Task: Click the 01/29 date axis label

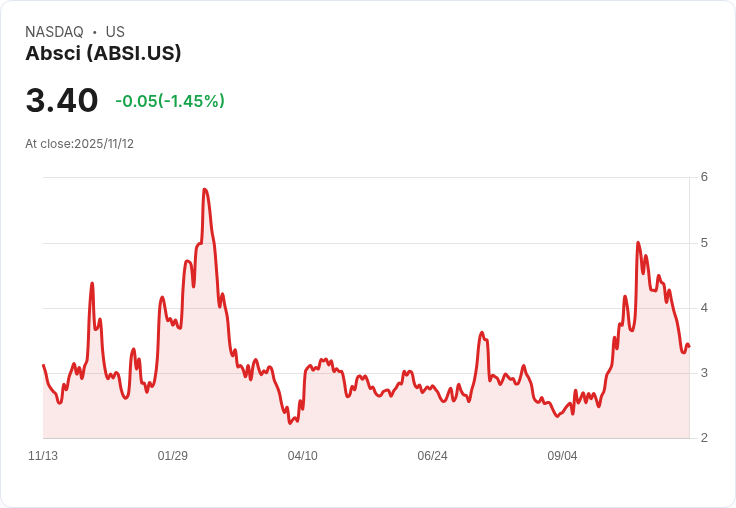Action: [173, 456]
